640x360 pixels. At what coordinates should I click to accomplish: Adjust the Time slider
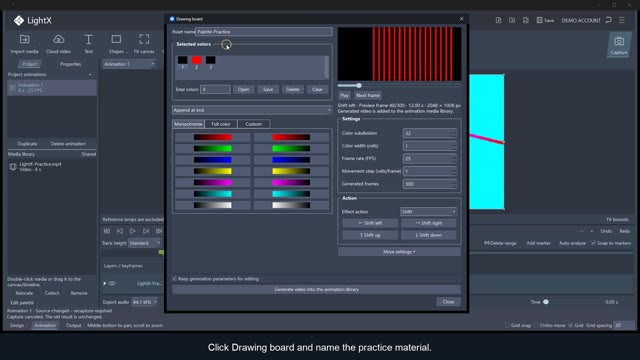point(546,302)
